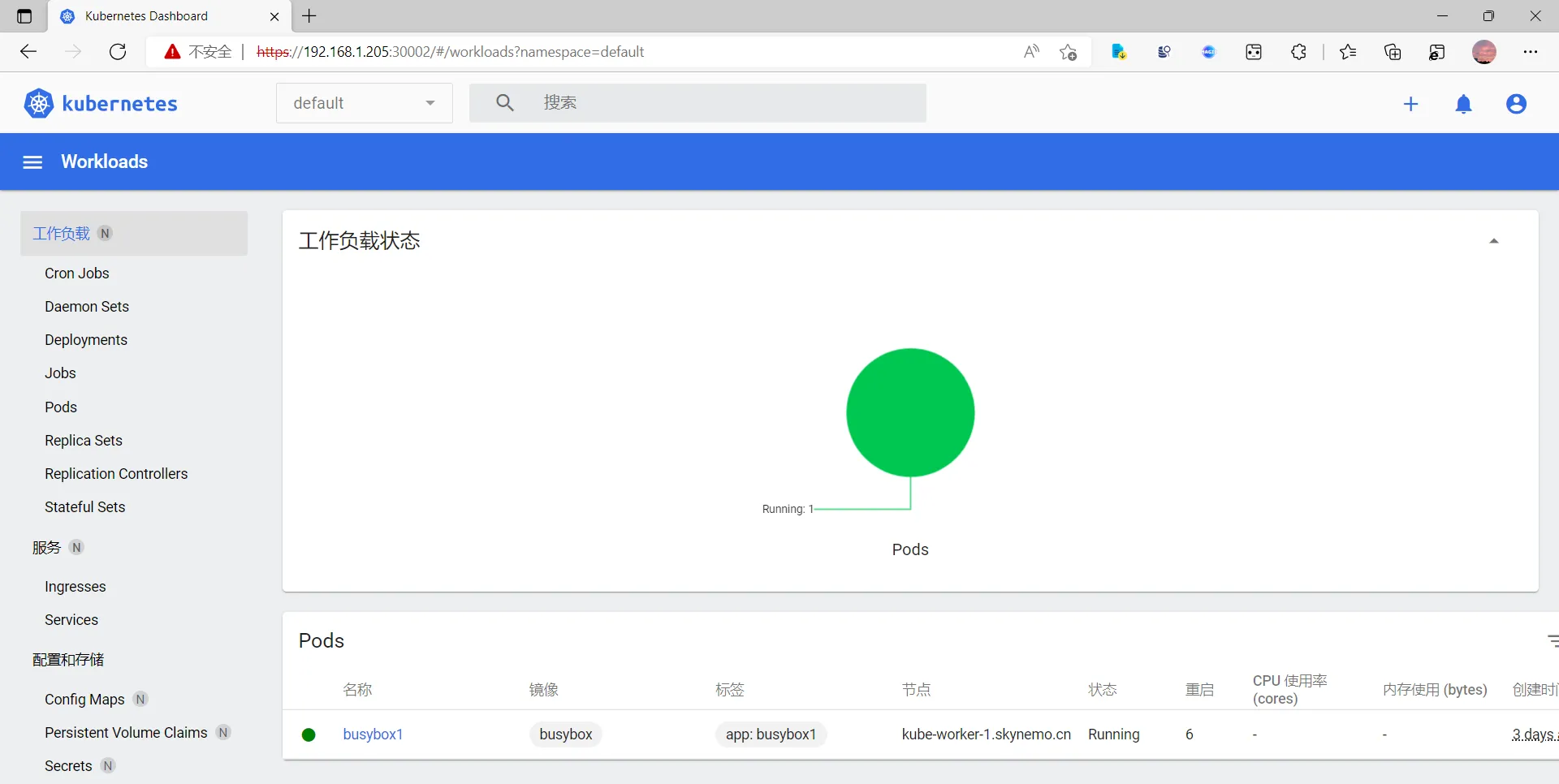Open Jobs in sidebar
Image resolution: width=1559 pixels, height=784 pixels.
60,373
